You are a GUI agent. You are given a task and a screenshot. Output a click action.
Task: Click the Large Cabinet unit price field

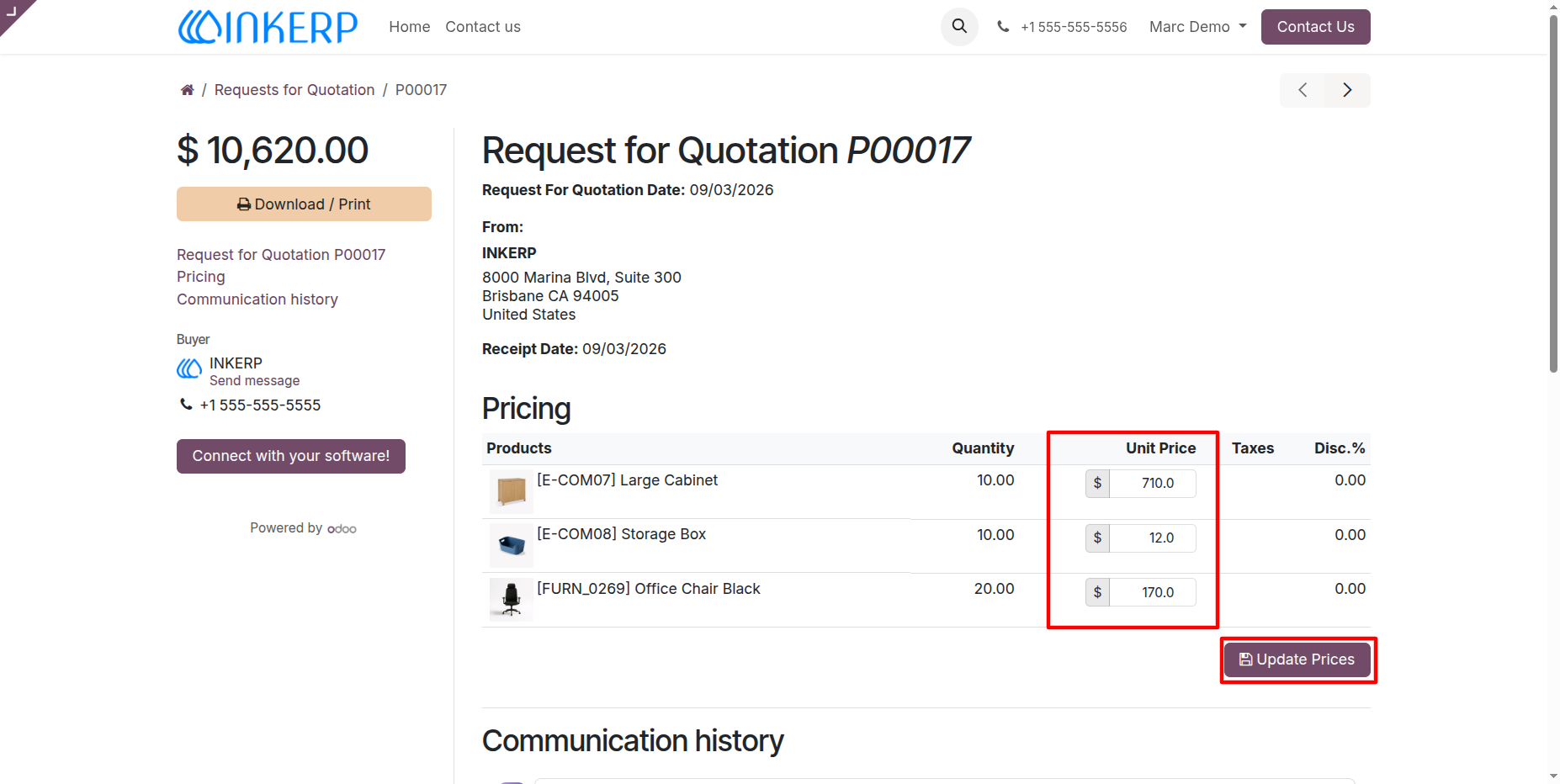point(1153,483)
